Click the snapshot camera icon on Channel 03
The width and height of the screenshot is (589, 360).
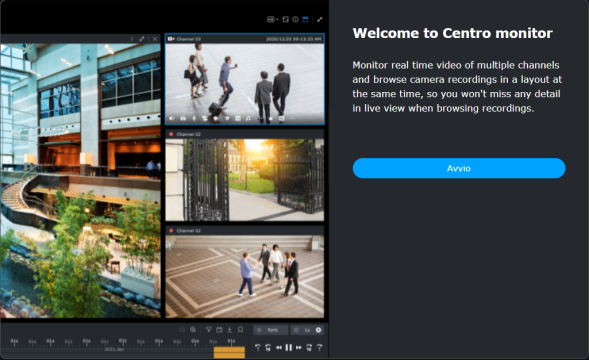pyautogui.click(x=183, y=118)
